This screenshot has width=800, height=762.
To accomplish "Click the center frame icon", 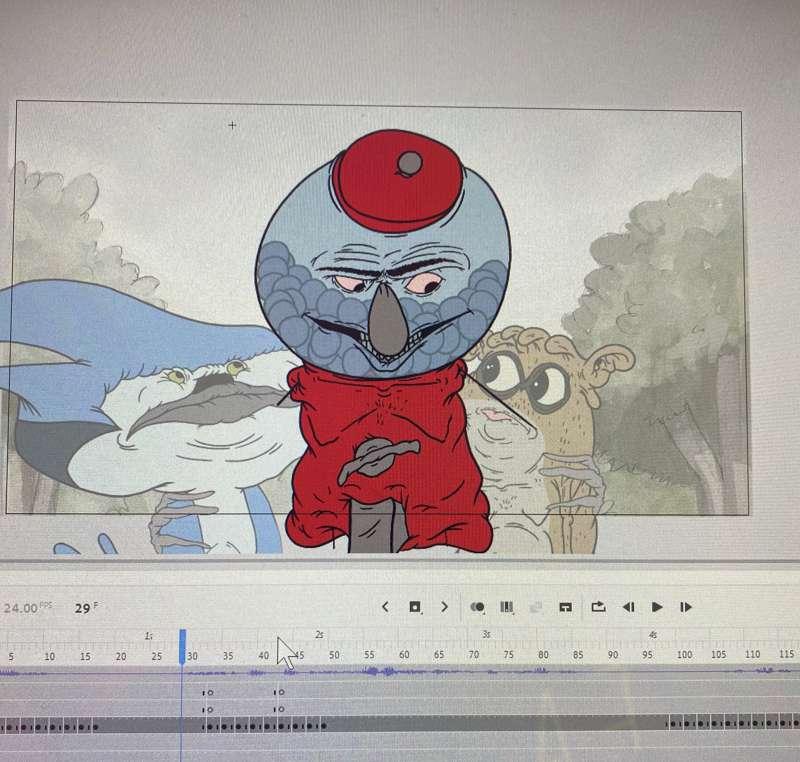I will pyautogui.click(x=565, y=607).
